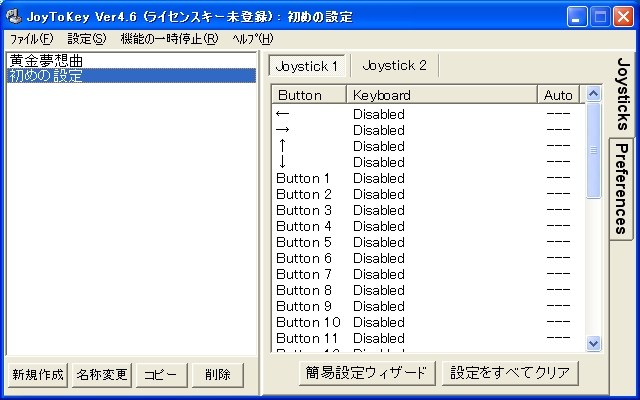Open the ヘルプ(H) menu
This screenshot has height=400, width=640.
coord(251,38)
